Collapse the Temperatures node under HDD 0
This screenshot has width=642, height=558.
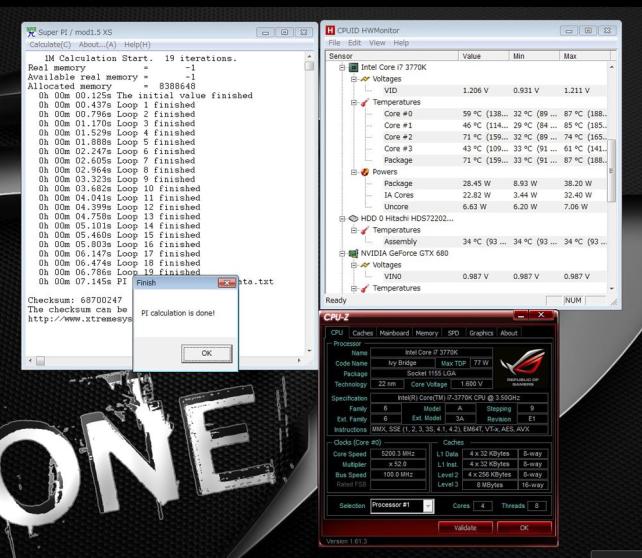pyautogui.click(x=354, y=230)
